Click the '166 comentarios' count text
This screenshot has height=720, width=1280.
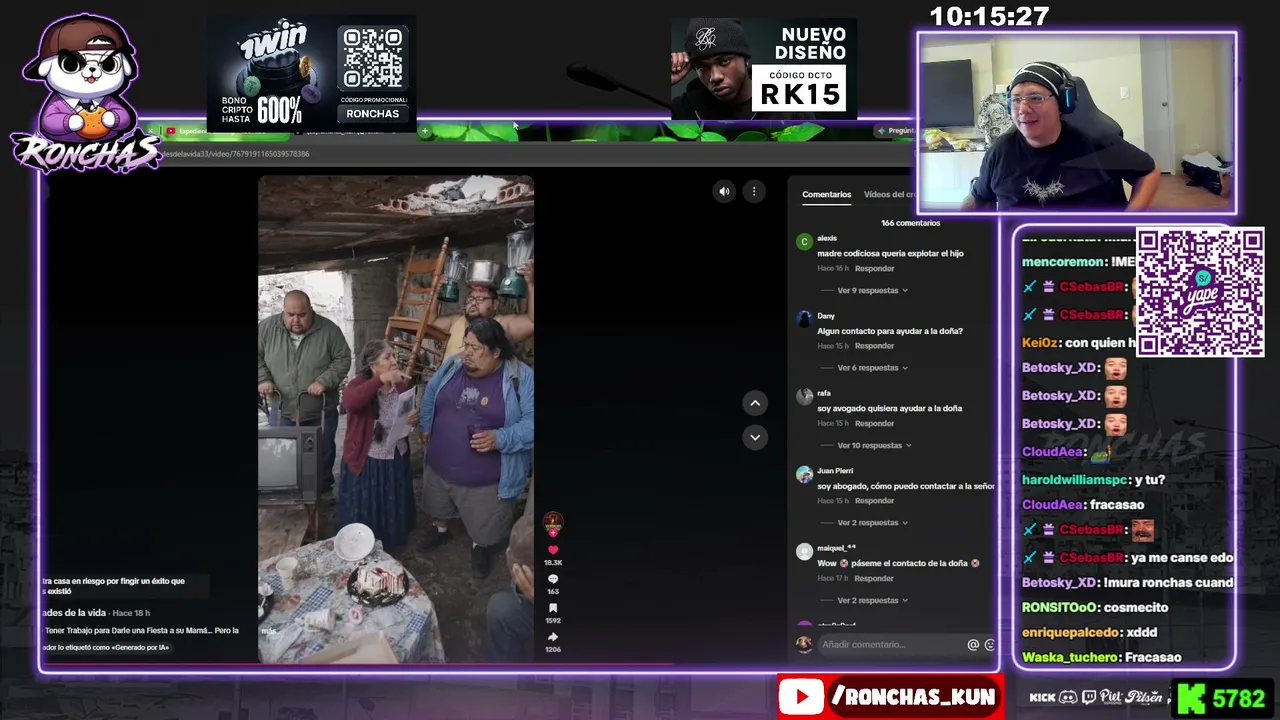pos(910,223)
